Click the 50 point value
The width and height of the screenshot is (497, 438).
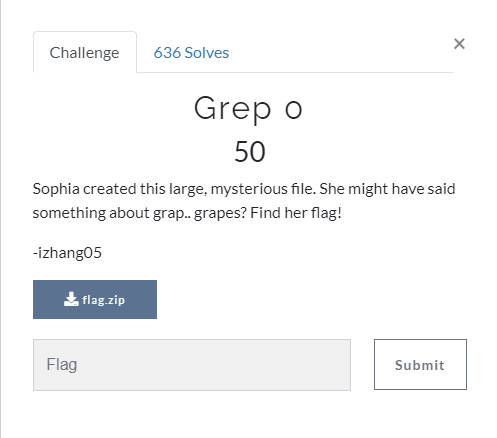250,152
